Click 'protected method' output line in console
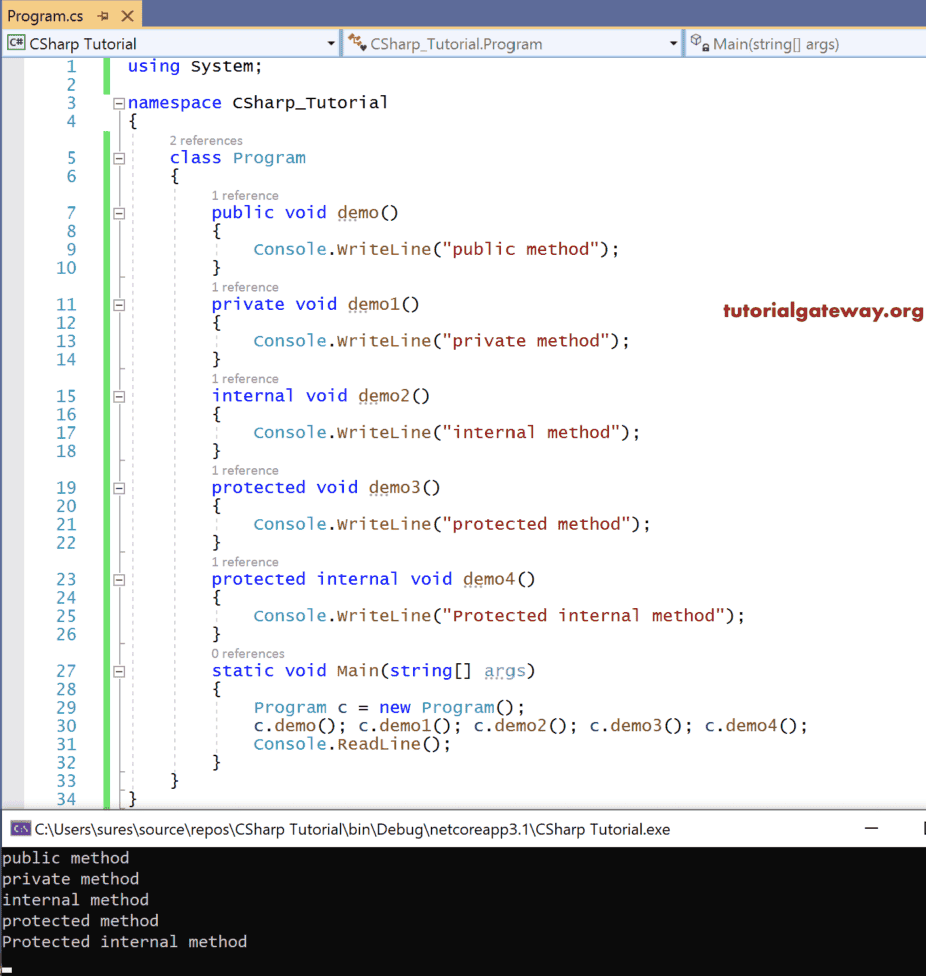The width and height of the screenshot is (926, 976). click(x=80, y=921)
